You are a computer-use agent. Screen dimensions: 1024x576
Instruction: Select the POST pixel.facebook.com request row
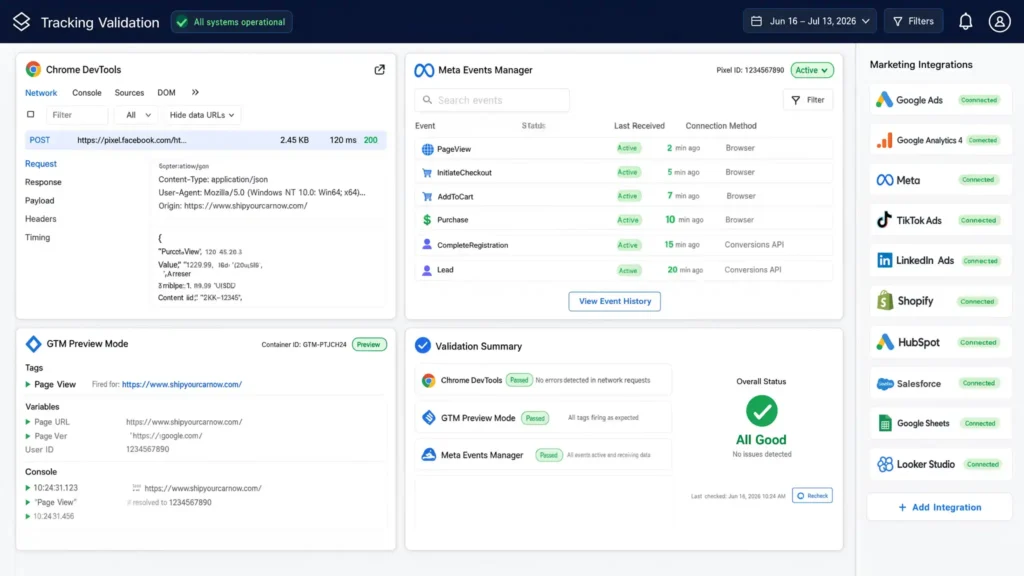point(206,140)
